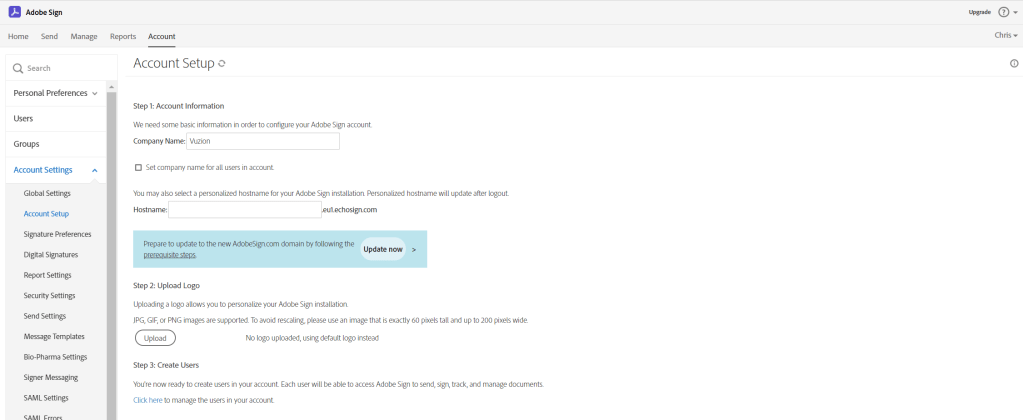Click the Update now button
Image resolution: width=1023 pixels, height=420 pixels.
pyautogui.click(x=383, y=249)
